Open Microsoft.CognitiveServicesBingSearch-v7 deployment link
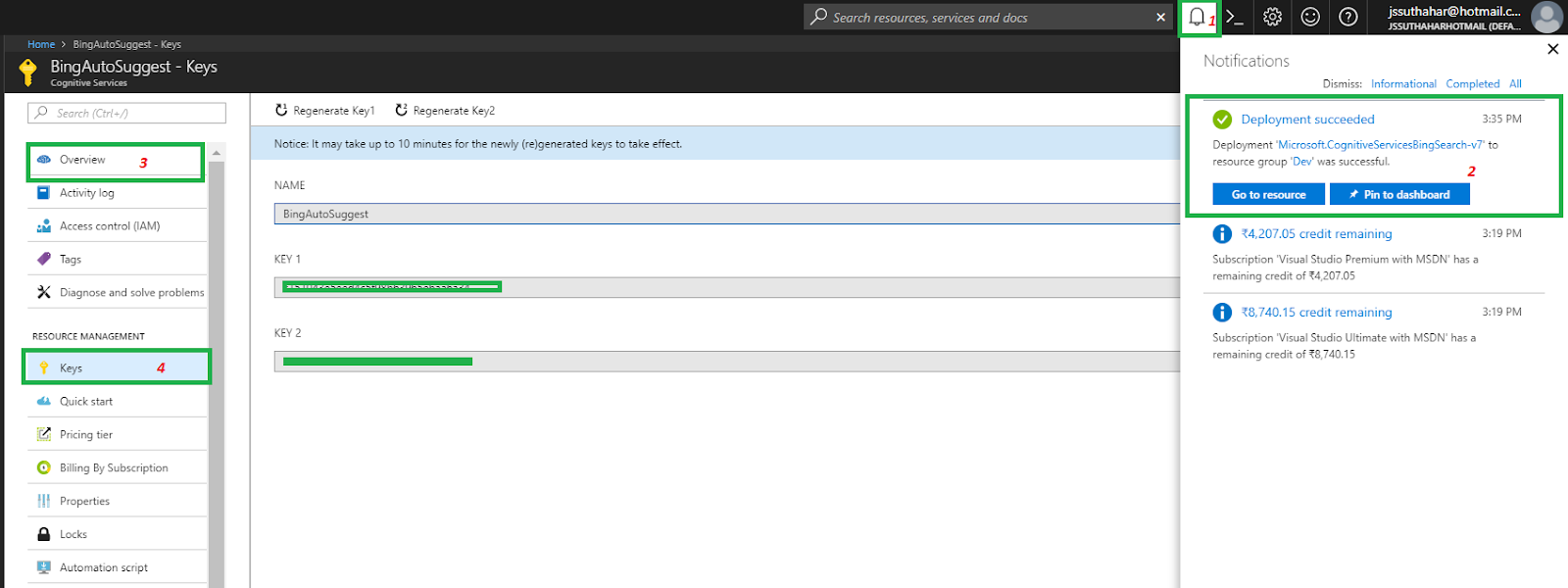The image size is (1568, 588). click(1380, 145)
